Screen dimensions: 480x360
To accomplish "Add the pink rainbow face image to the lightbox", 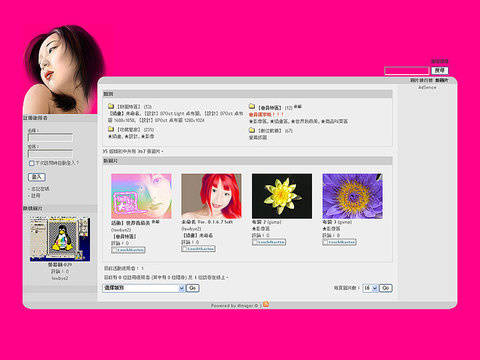I will coord(128,250).
